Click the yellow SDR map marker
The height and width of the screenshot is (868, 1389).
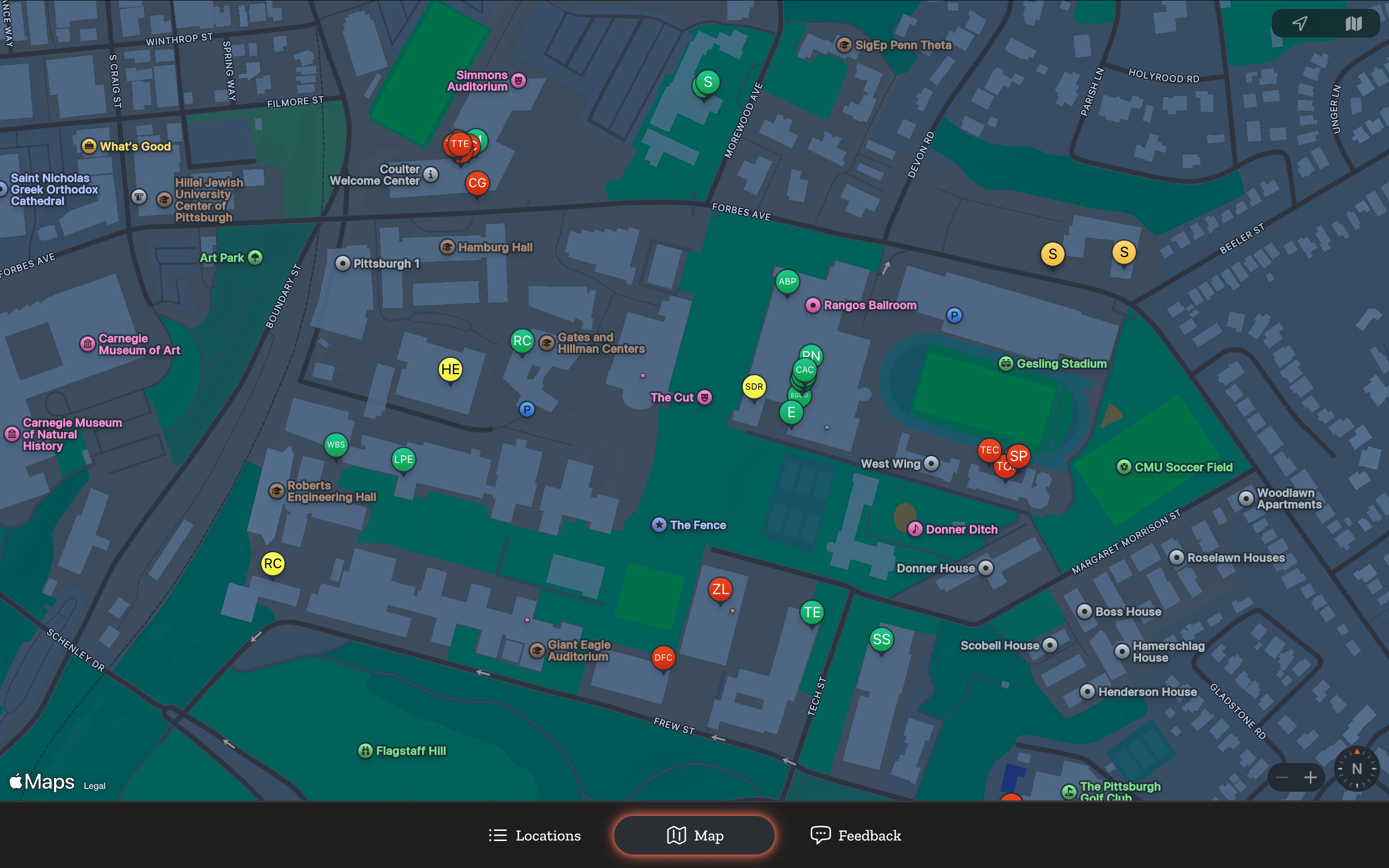[754, 386]
